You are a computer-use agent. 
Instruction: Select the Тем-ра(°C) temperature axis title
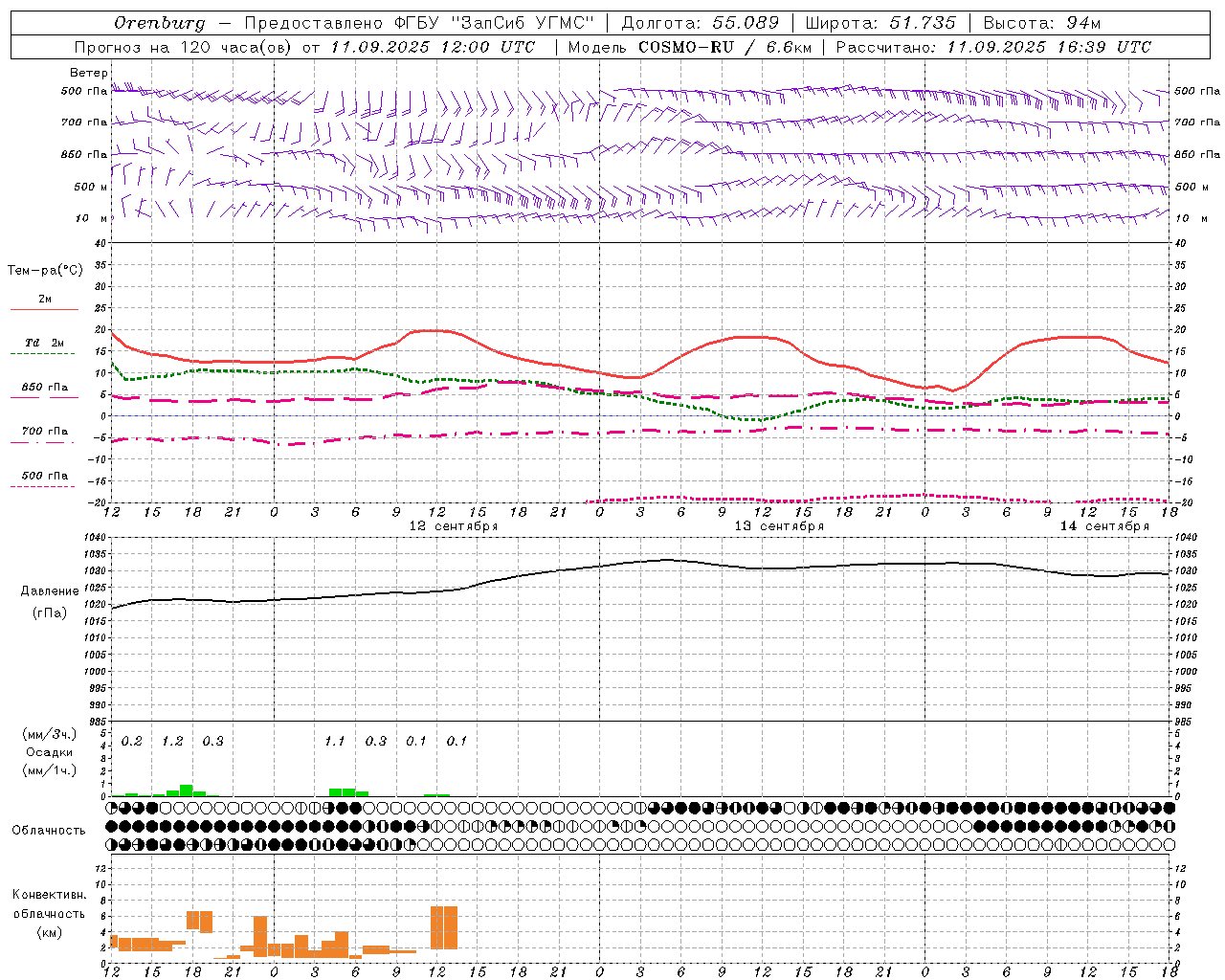click(45, 271)
